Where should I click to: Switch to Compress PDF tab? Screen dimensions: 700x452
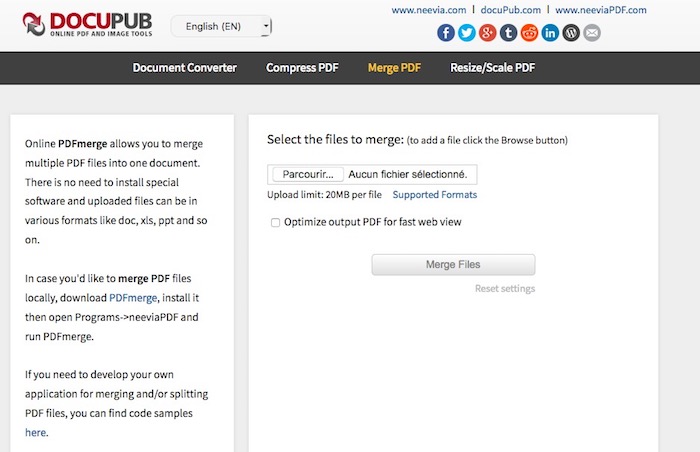[302, 68]
